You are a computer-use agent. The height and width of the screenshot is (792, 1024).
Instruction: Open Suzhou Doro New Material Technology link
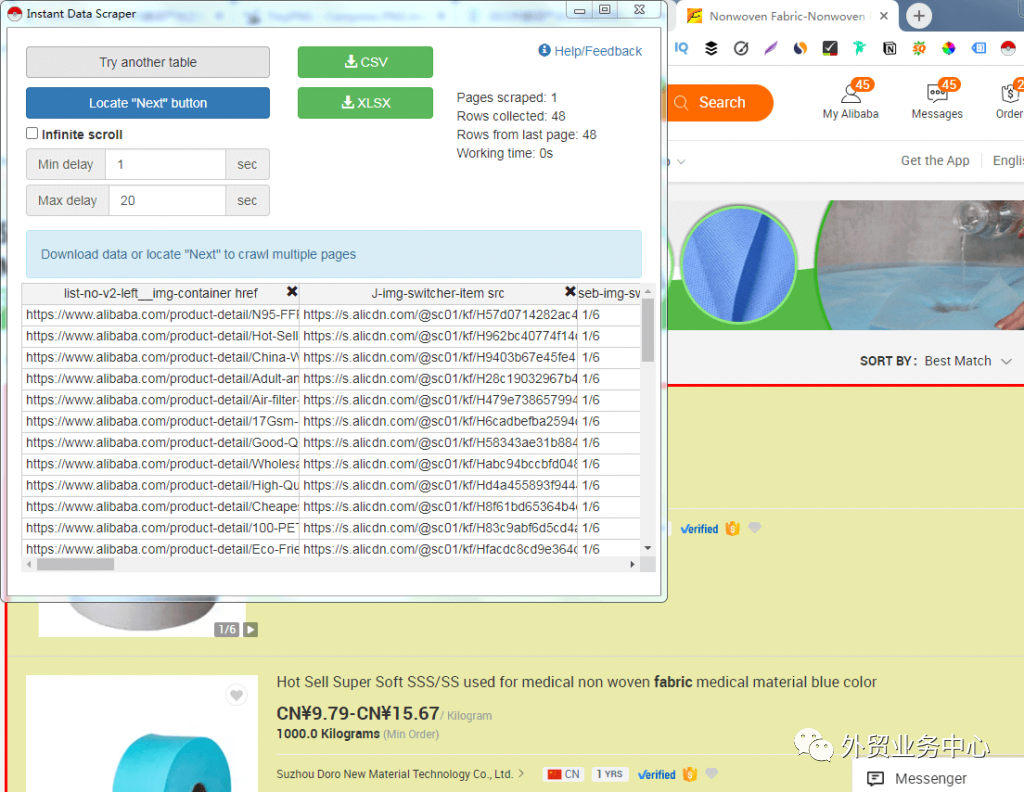(394, 774)
